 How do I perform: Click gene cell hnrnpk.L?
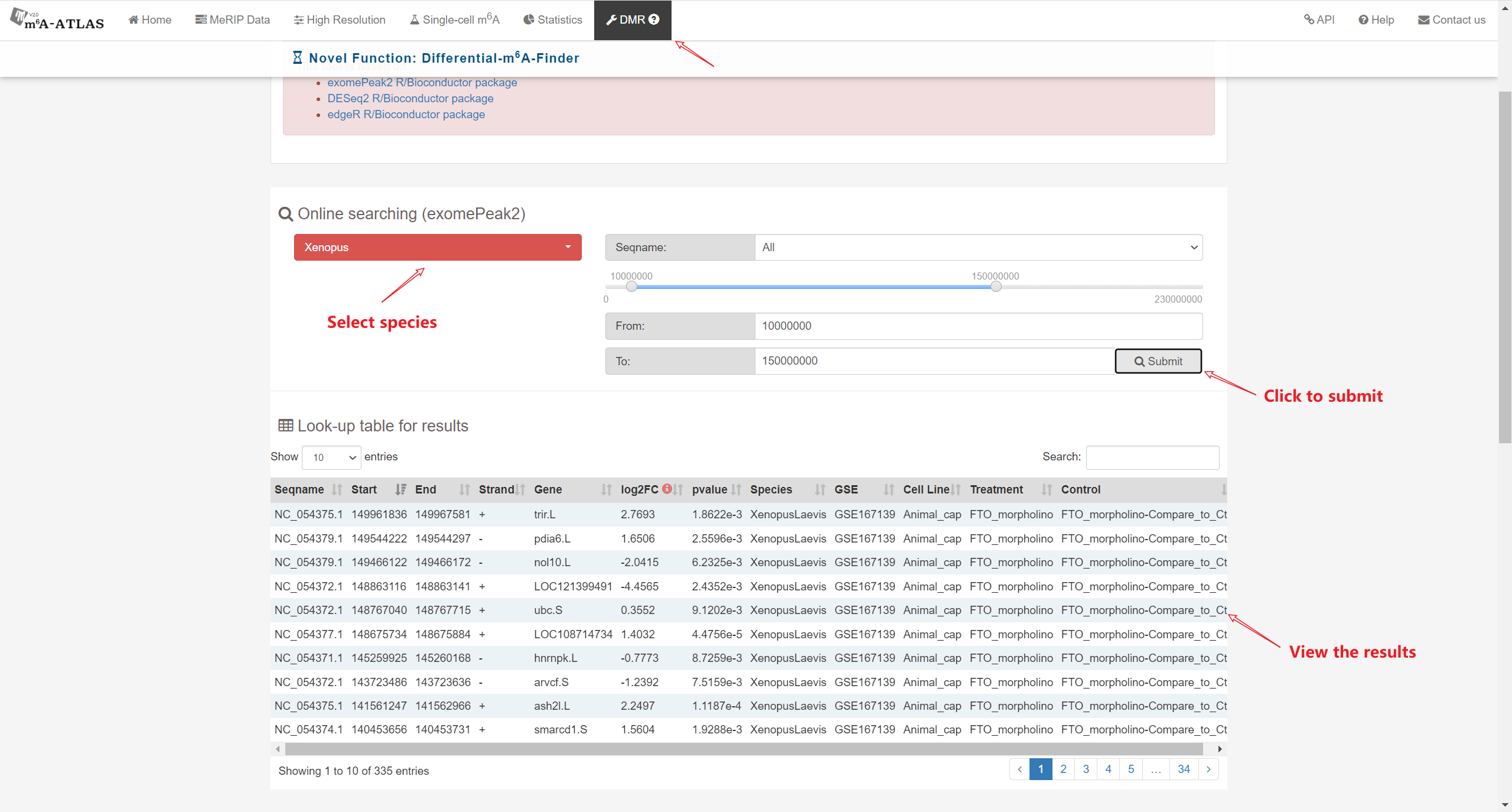pyautogui.click(x=555, y=658)
